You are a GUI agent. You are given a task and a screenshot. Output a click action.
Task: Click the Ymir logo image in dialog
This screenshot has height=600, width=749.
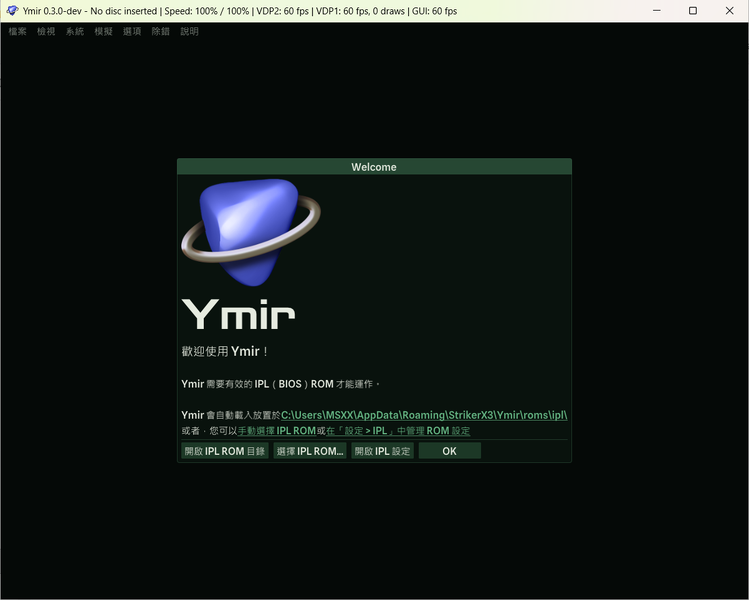pos(251,232)
